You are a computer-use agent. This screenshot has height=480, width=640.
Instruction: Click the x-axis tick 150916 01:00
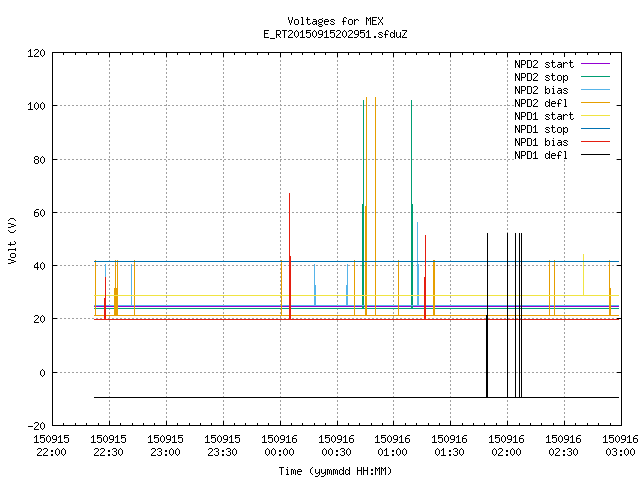393,446
